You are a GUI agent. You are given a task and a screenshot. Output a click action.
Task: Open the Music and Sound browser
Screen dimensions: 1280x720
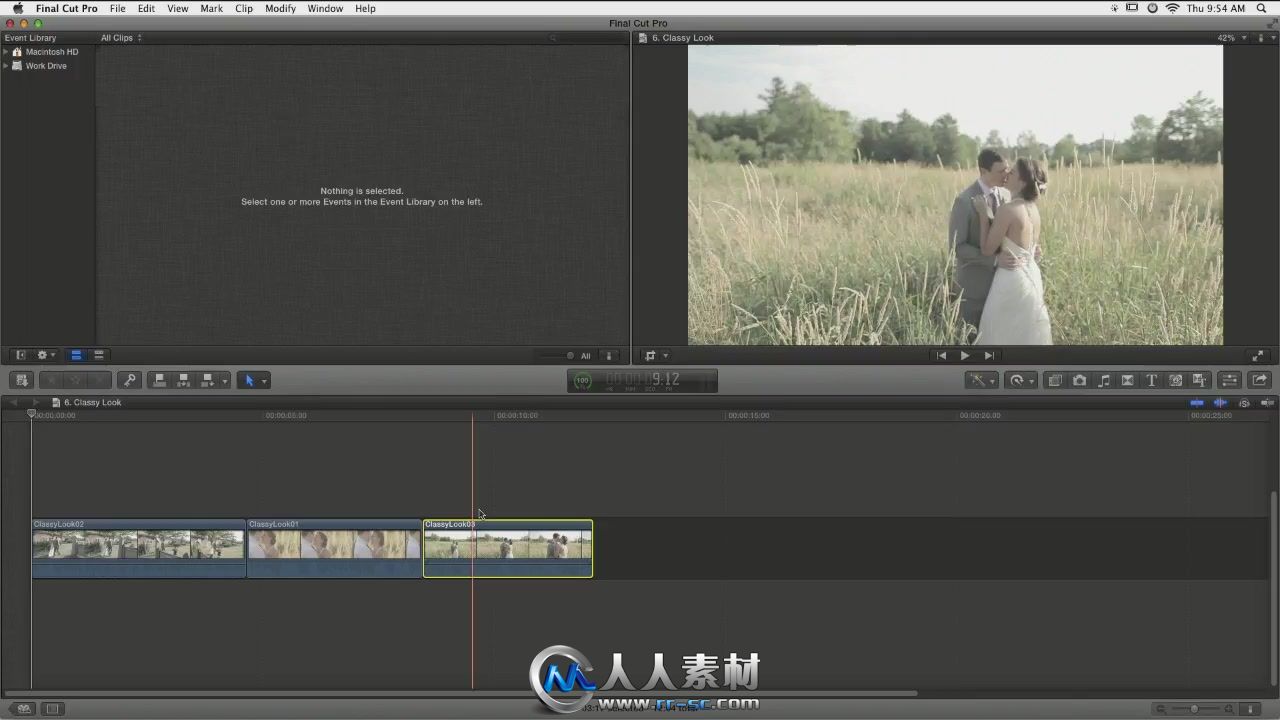pos(1103,380)
